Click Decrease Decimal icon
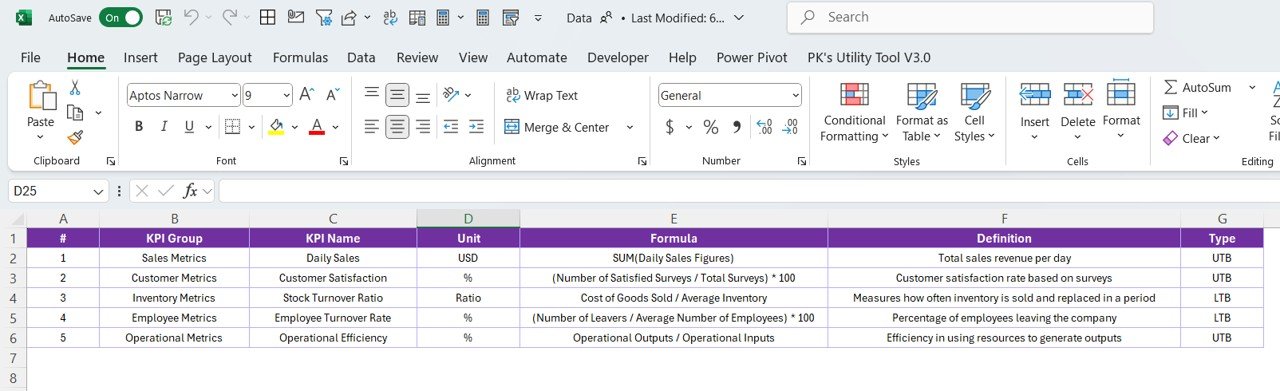Viewport: 1280px width, 391px height. click(x=790, y=127)
